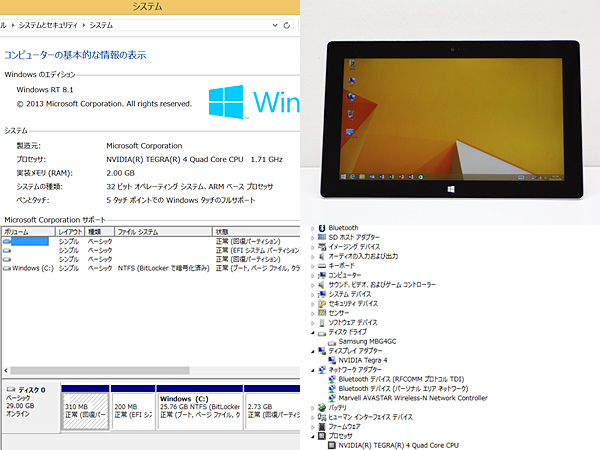Select the 2.73 GB recovery partition block

[x=272, y=411]
